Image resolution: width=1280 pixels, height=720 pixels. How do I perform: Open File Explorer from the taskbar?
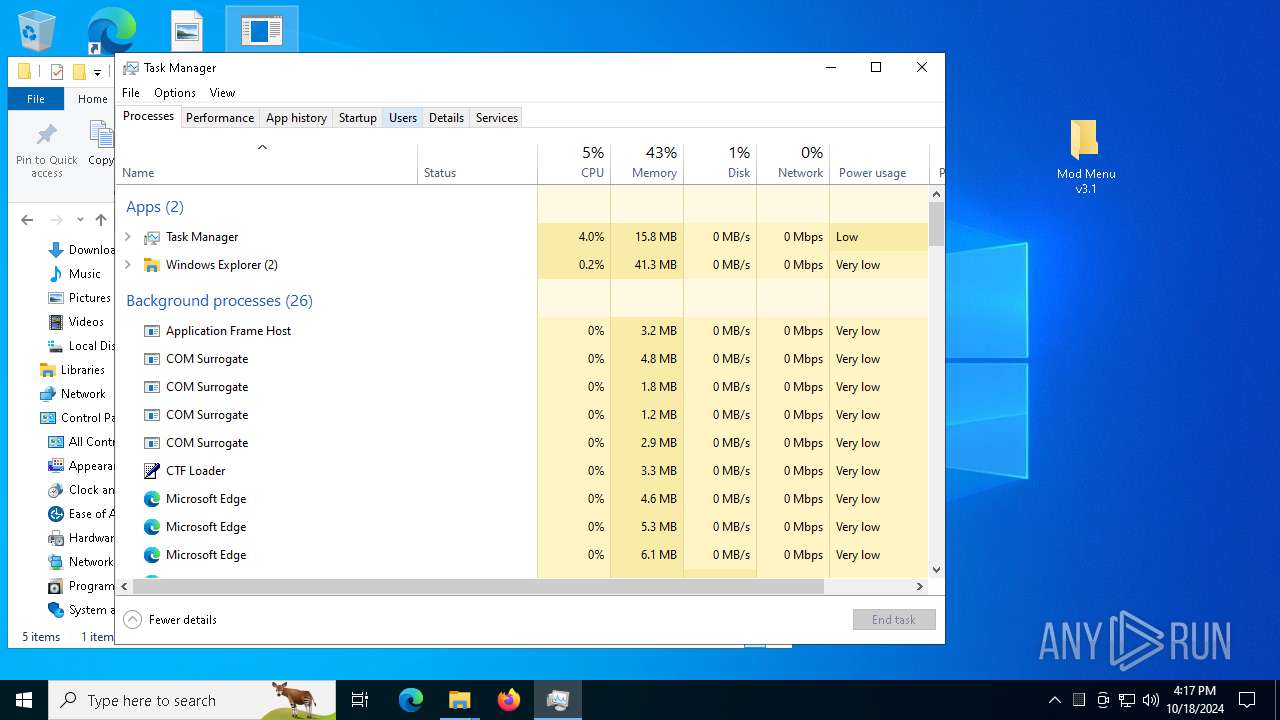click(460, 700)
